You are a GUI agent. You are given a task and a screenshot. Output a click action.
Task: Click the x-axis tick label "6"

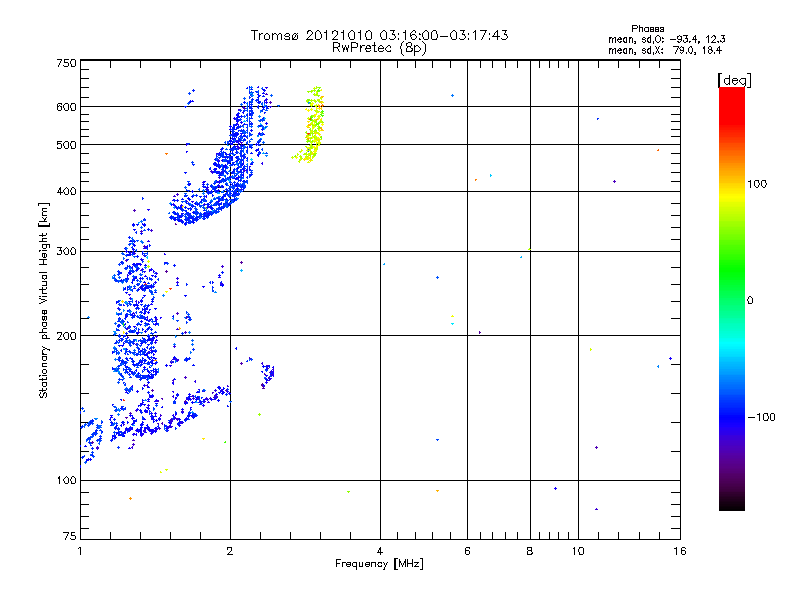coord(467,551)
